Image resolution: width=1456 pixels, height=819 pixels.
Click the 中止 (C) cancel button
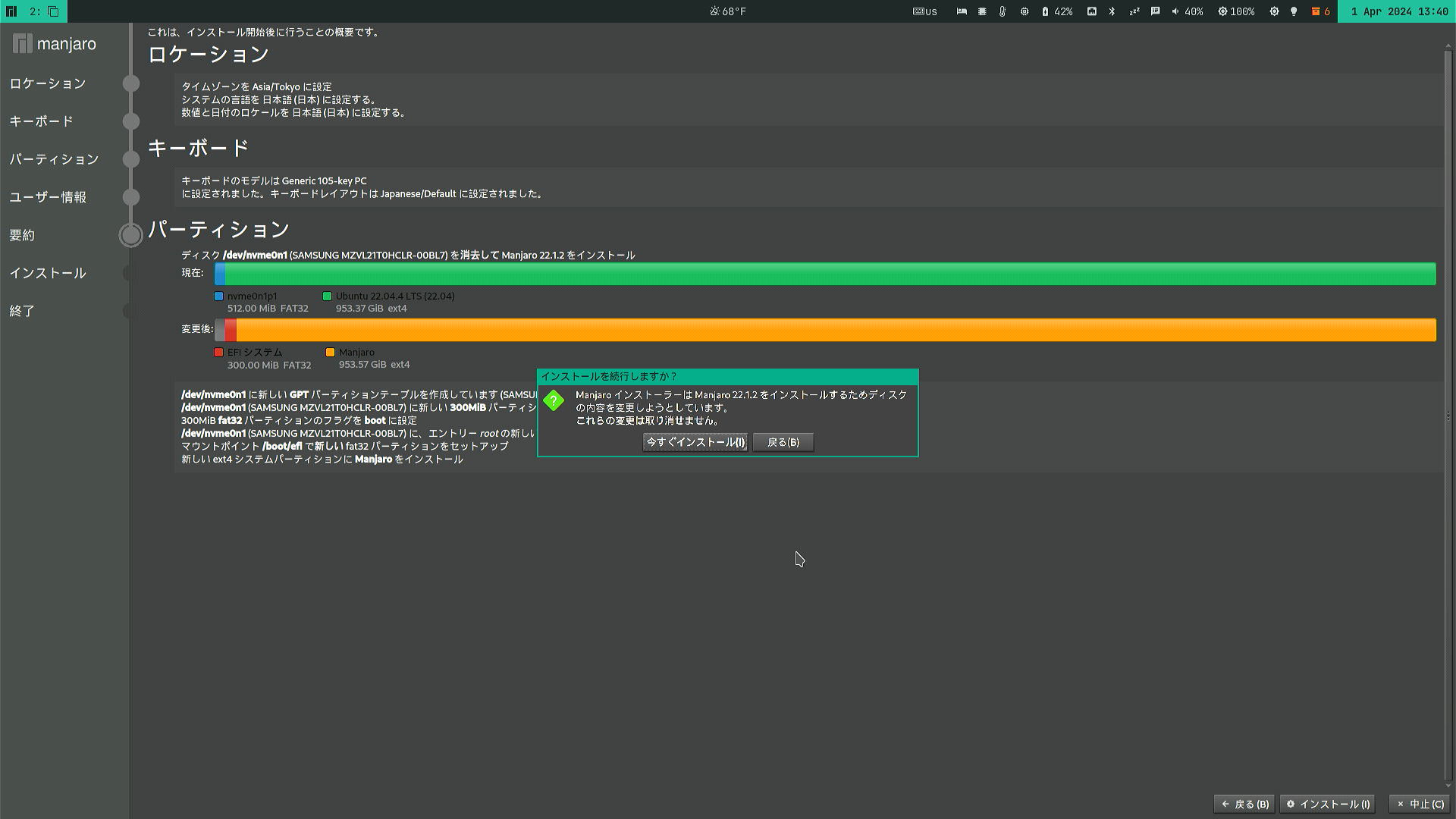[x=1420, y=804]
